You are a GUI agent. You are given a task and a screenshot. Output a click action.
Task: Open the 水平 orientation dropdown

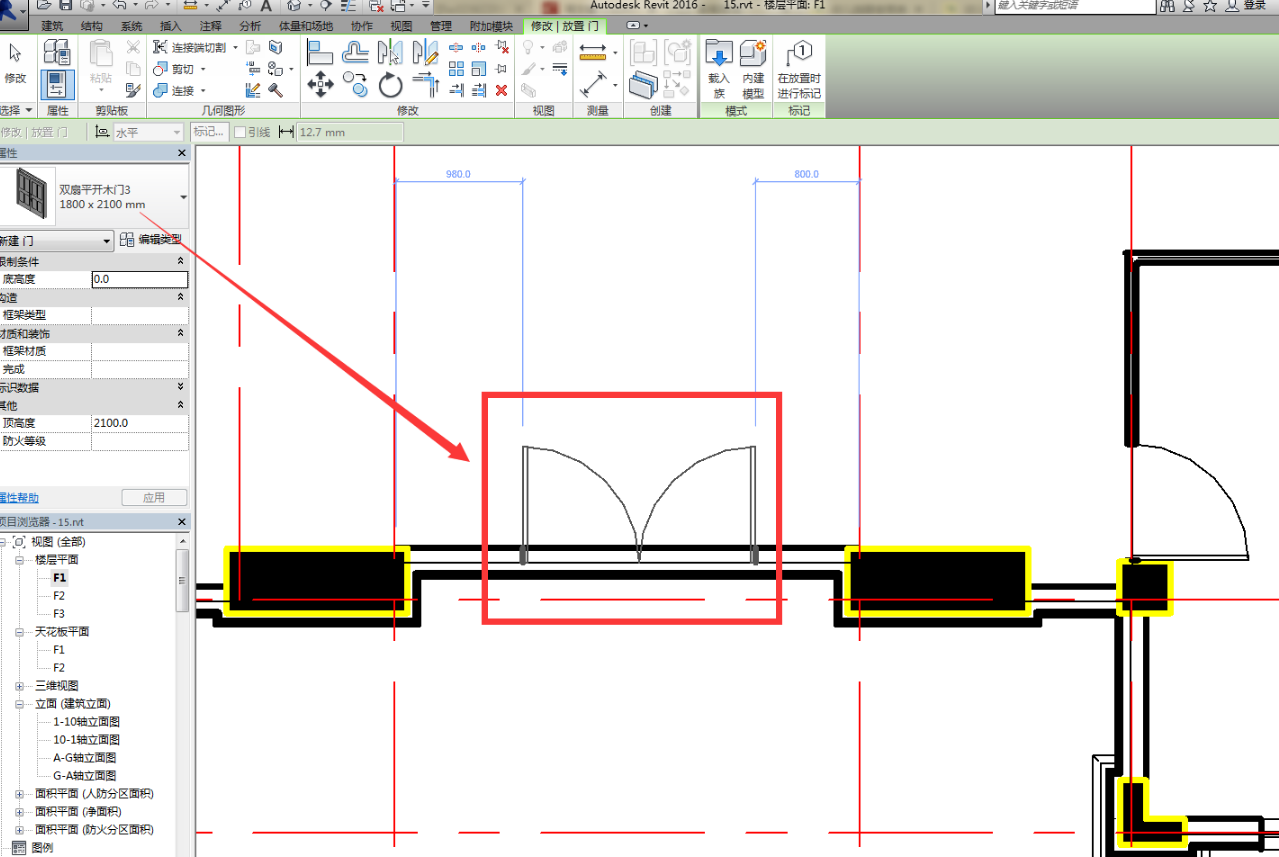tap(177, 132)
